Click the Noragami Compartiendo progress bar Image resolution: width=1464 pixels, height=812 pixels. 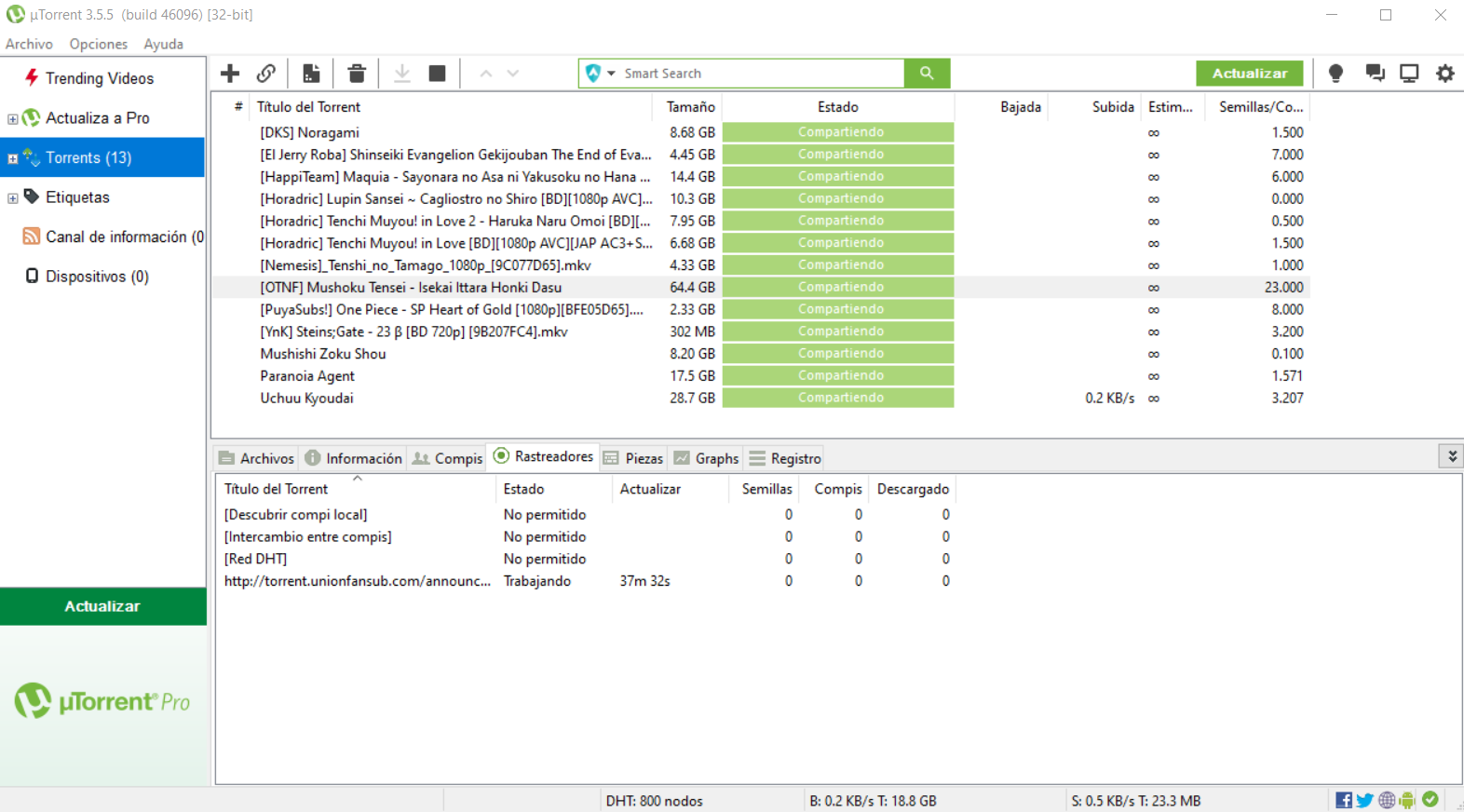[x=838, y=132]
